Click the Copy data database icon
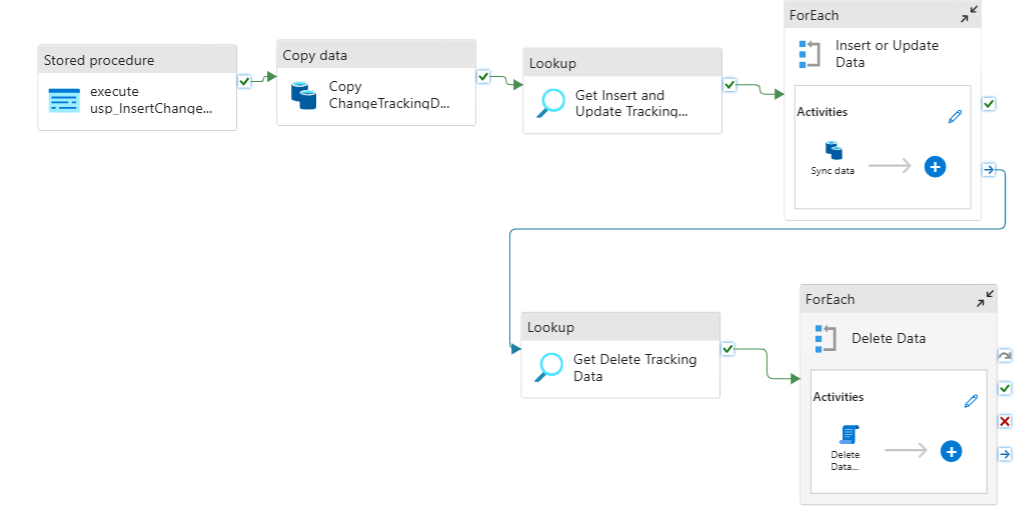The width and height of the screenshot is (1026, 509). point(303,96)
